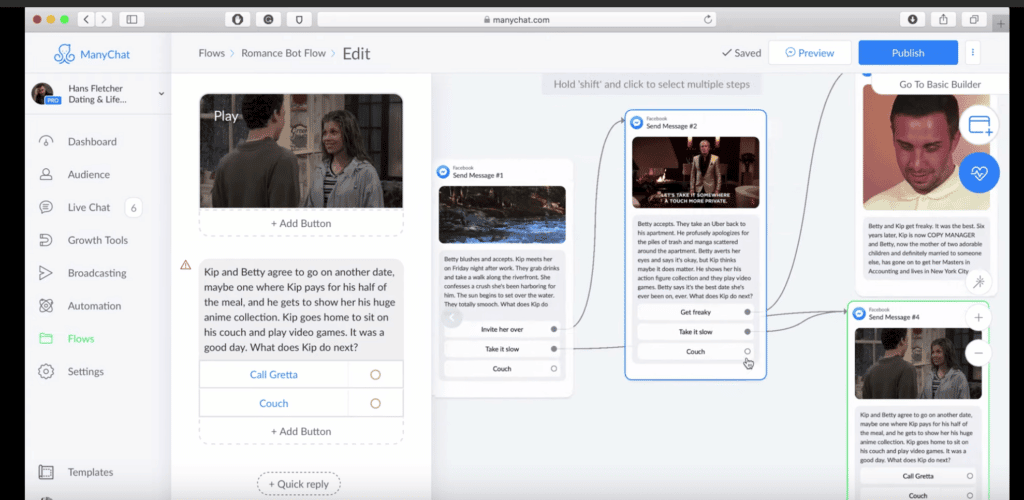Open a new Safari tab with plus
The height and width of the screenshot is (500, 1024).
[1000, 24]
